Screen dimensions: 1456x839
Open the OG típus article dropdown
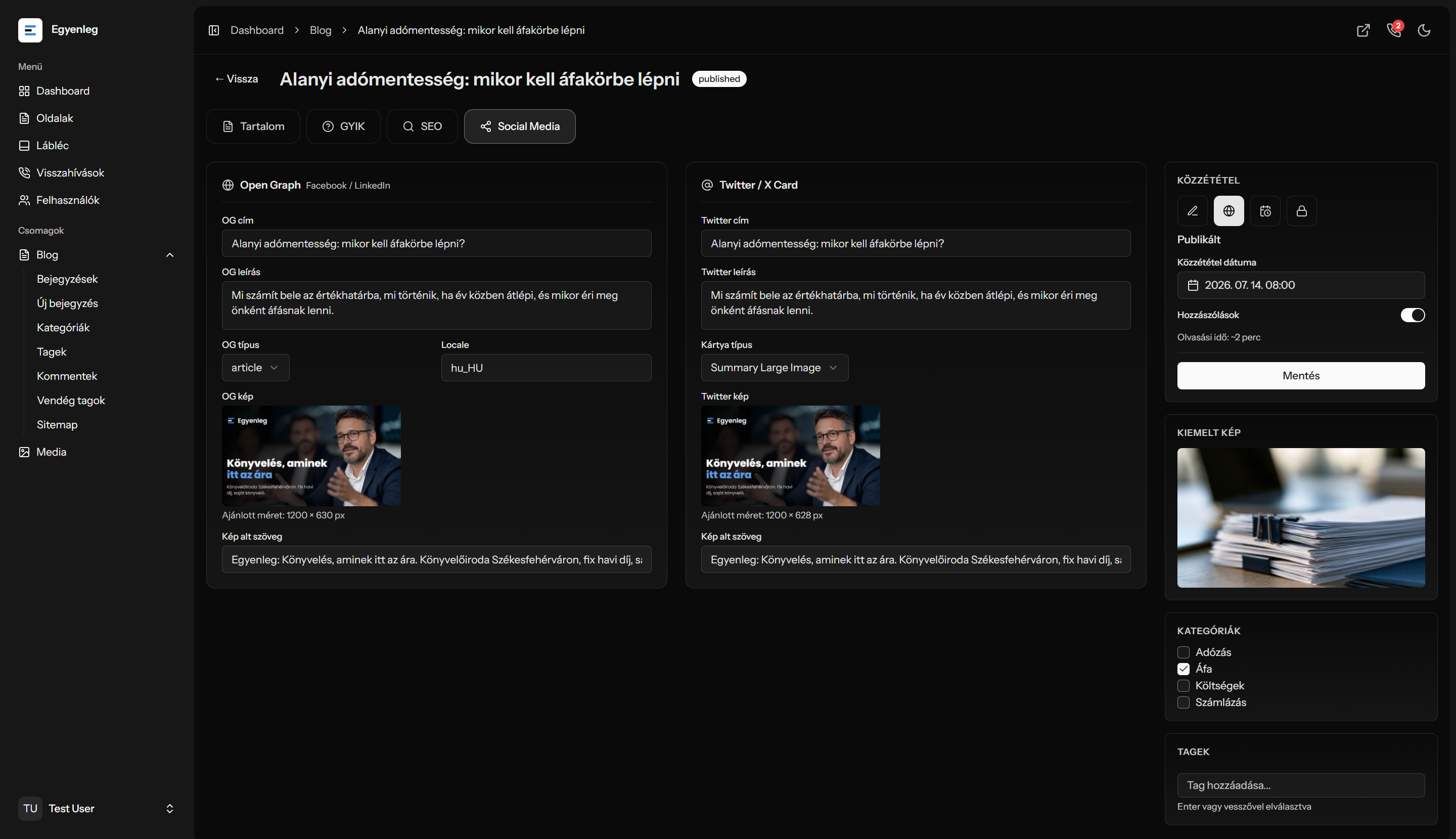[255, 368]
